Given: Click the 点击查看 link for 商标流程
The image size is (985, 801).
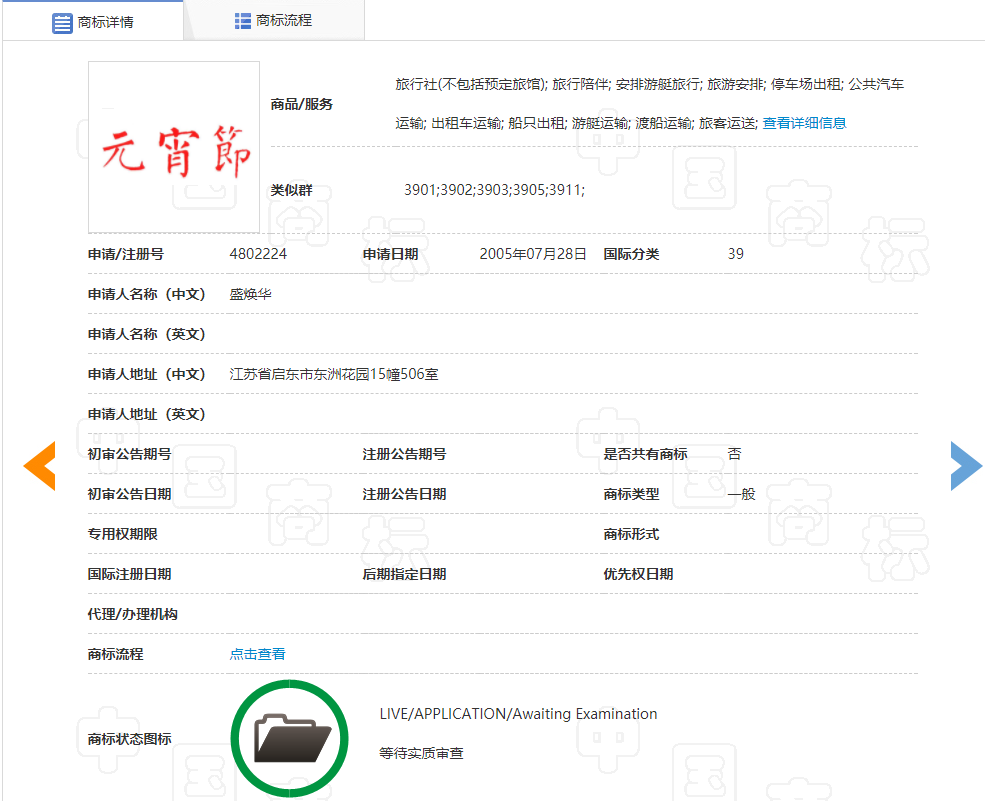Looking at the screenshot, I should 258,654.
